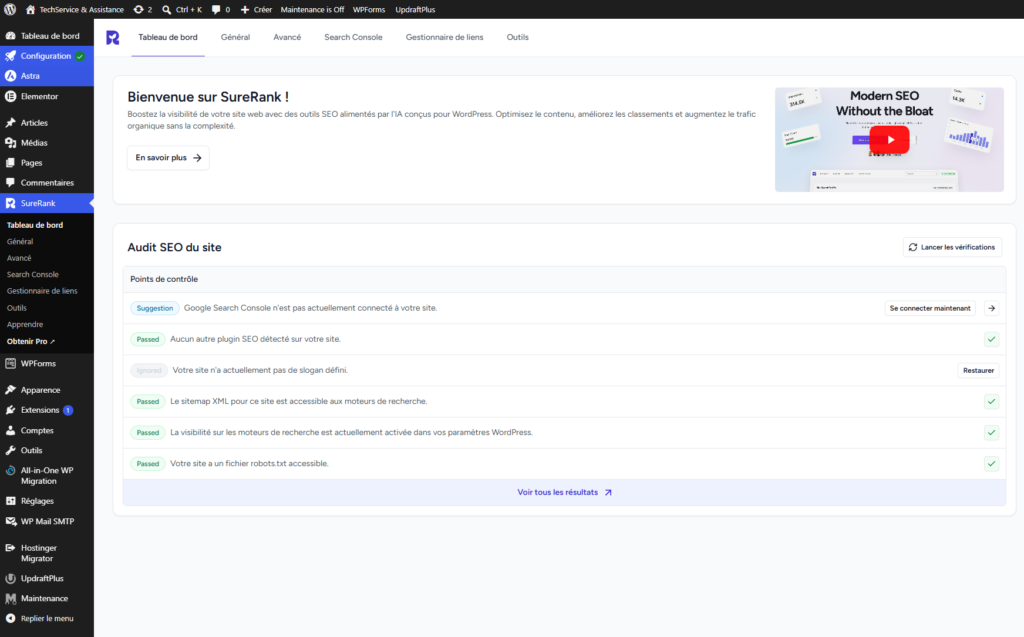The height and width of the screenshot is (637, 1024).
Task: Open the Créer new content menu
Action: 256,9
